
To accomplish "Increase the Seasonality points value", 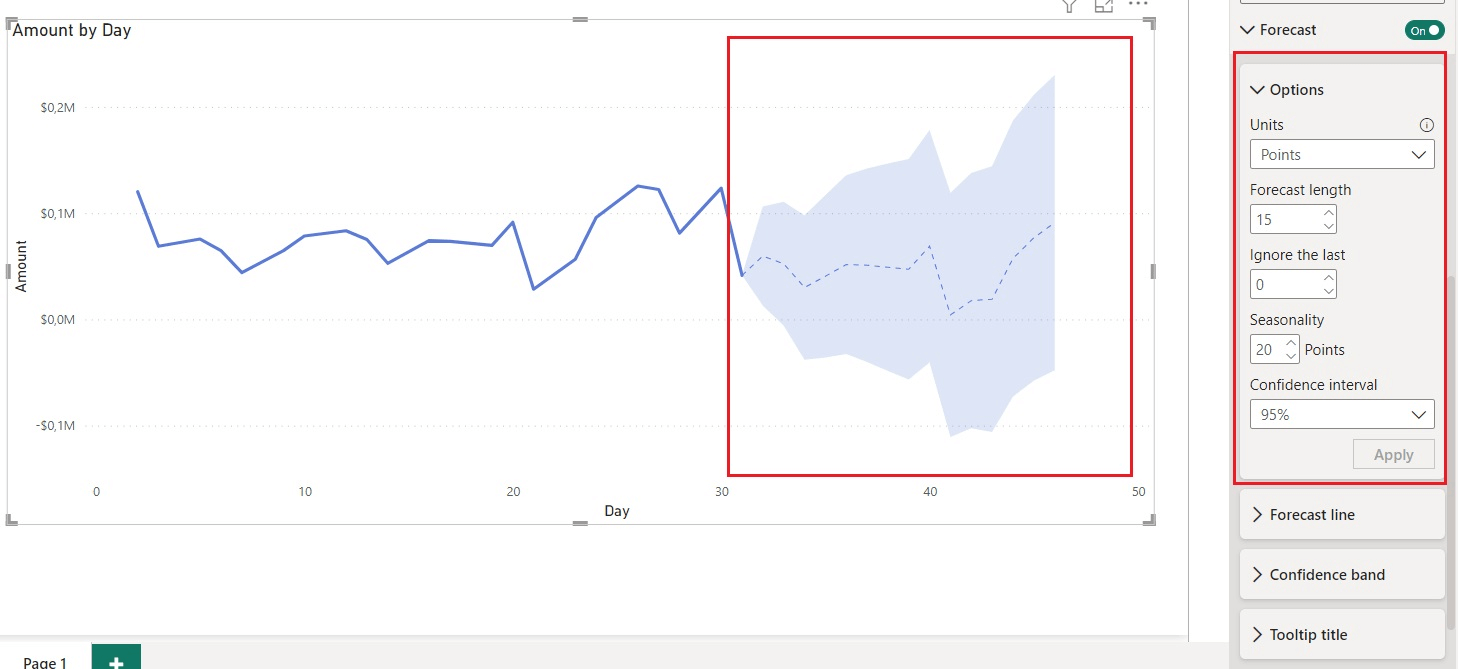I will pyautogui.click(x=1293, y=344).
